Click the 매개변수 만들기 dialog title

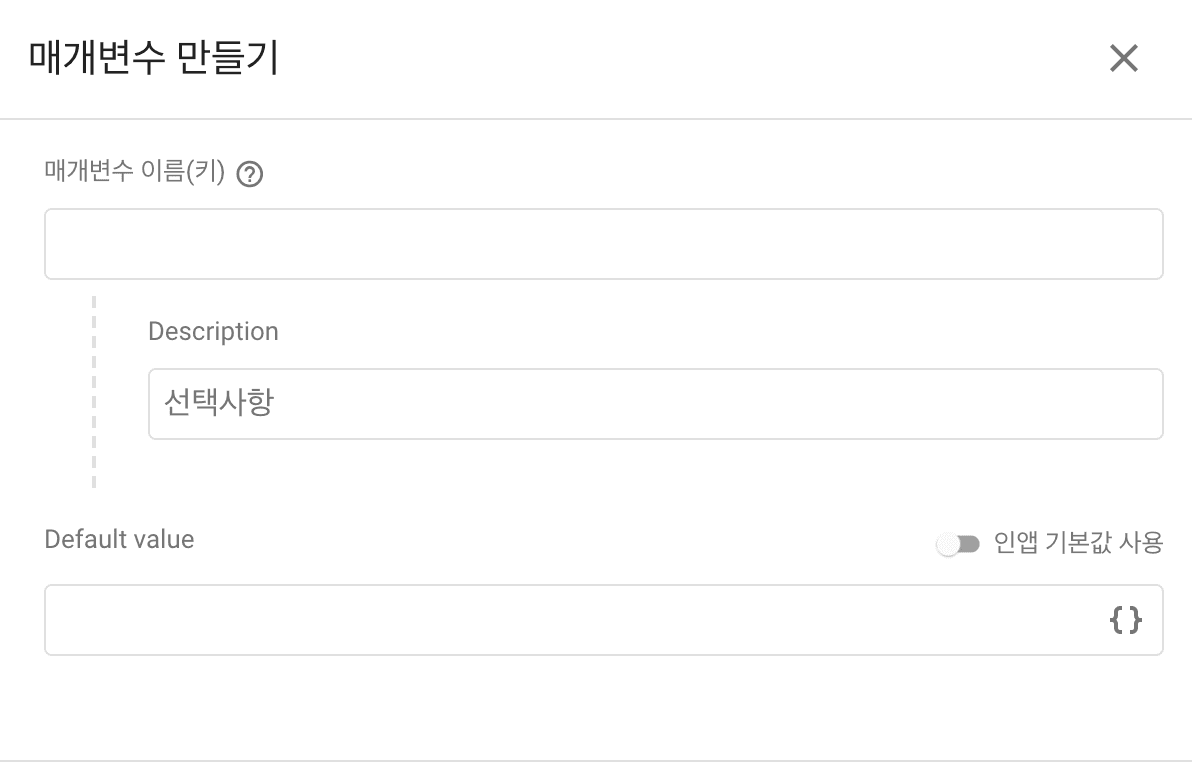point(154,58)
